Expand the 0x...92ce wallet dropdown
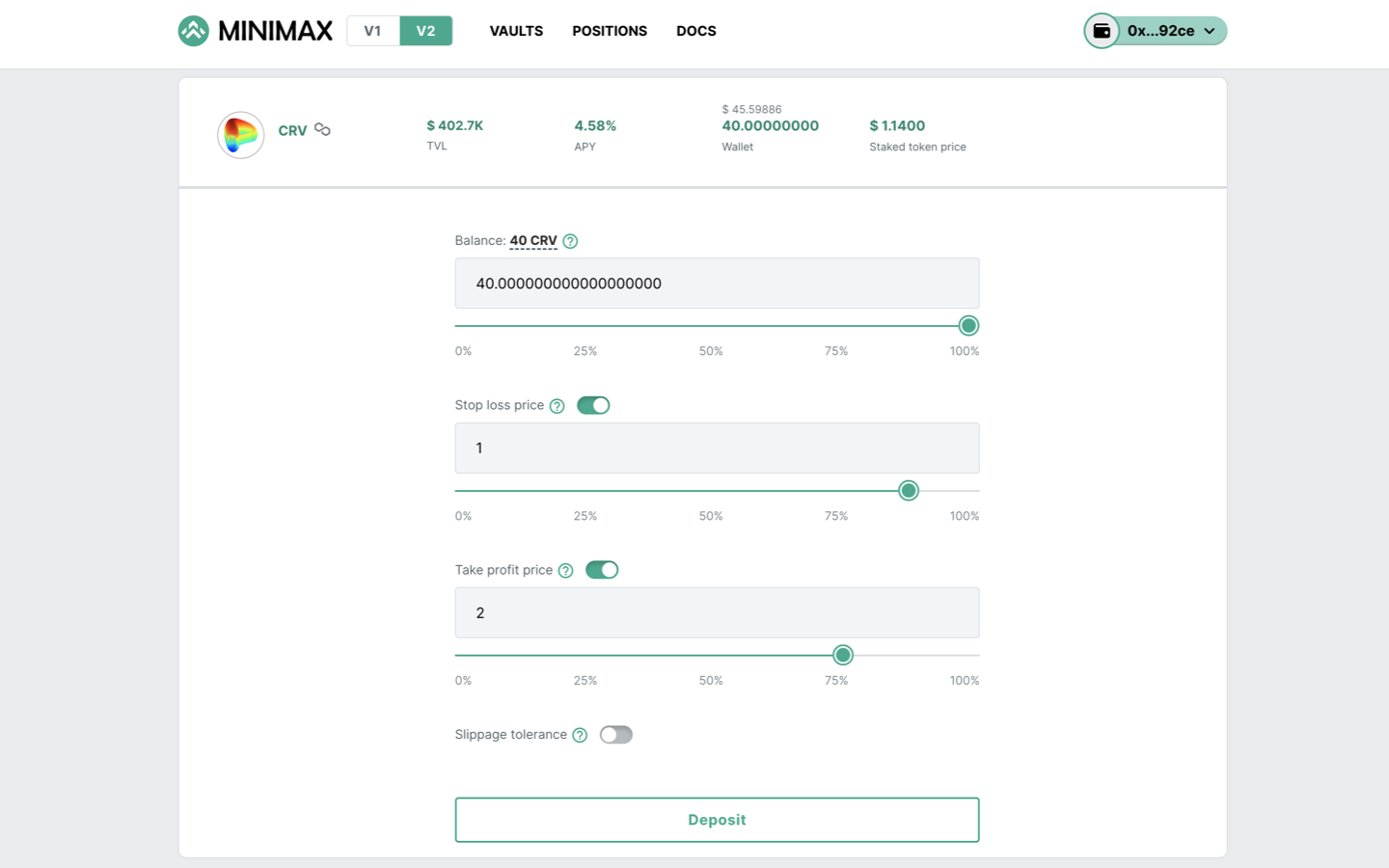This screenshot has height=868, width=1389. (1156, 31)
